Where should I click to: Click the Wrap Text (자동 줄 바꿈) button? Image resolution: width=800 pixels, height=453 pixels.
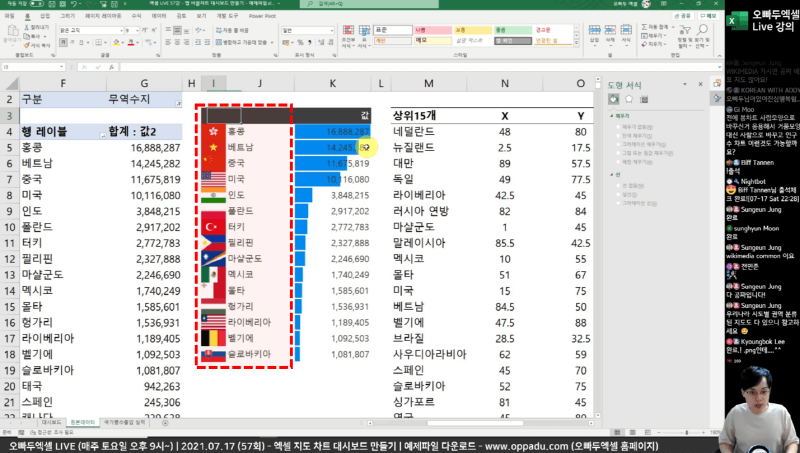coord(232,31)
